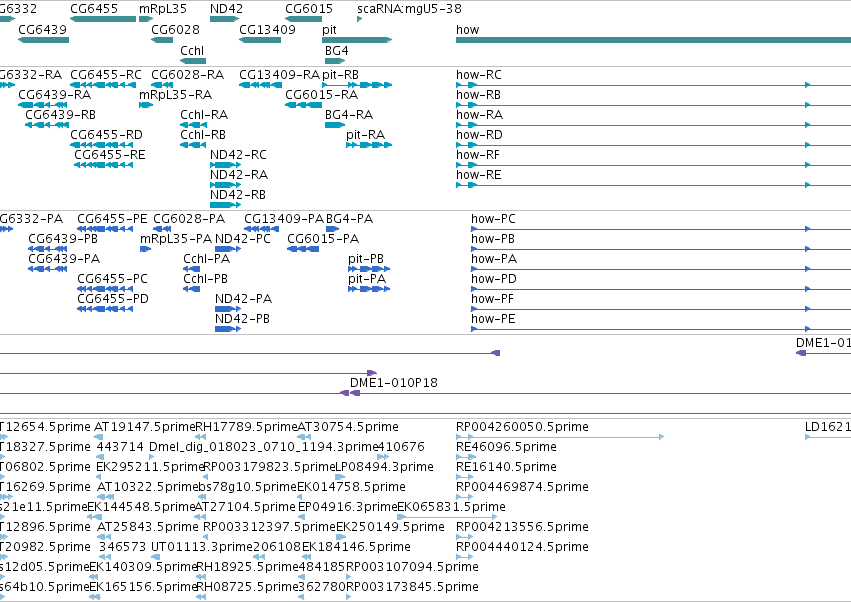Select the CG6455-RE transcript
This screenshot has width=851, height=602.
(104, 165)
